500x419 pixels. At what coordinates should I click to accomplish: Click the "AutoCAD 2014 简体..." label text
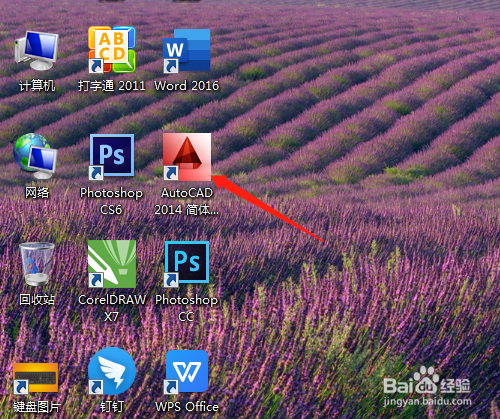pos(187,201)
